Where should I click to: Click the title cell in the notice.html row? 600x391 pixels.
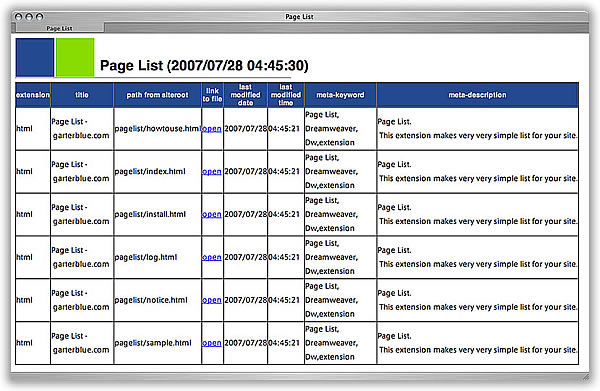(x=82, y=300)
